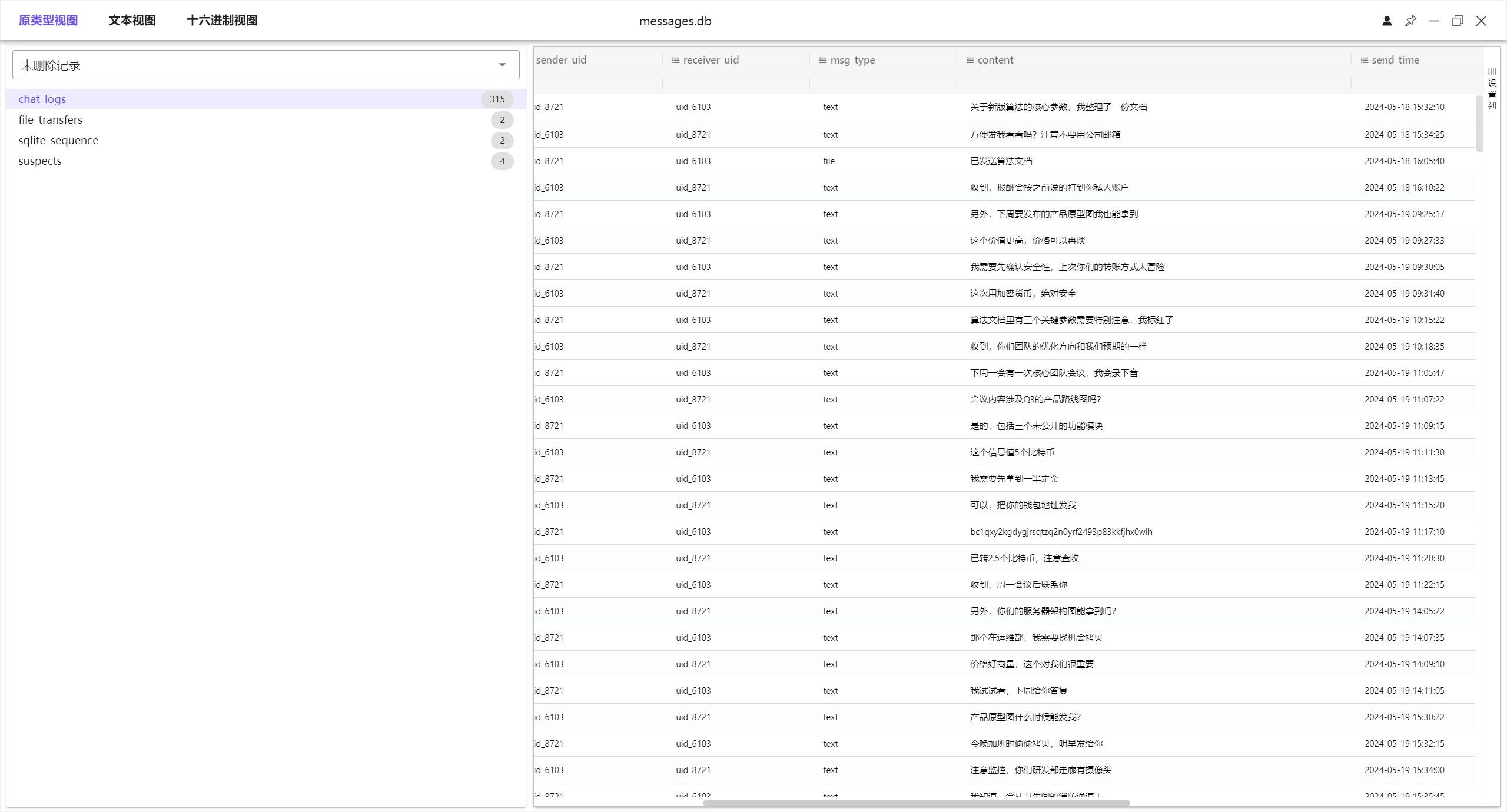
Task: Click the user account icon
Action: (1387, 21)
